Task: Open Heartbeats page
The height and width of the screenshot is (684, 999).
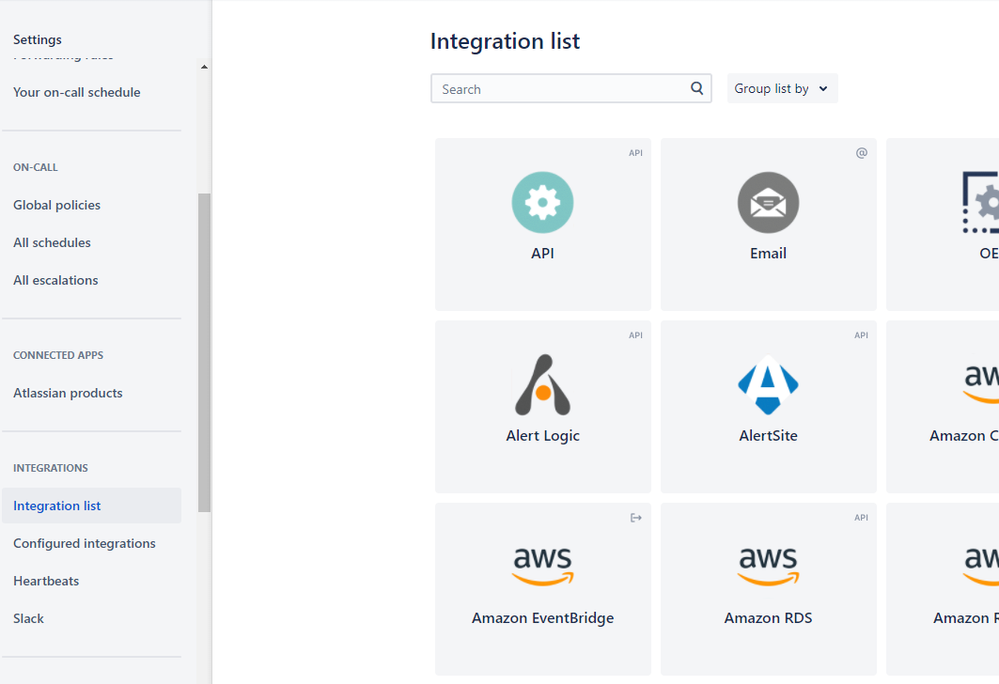Action: click(x=46, y=581)
